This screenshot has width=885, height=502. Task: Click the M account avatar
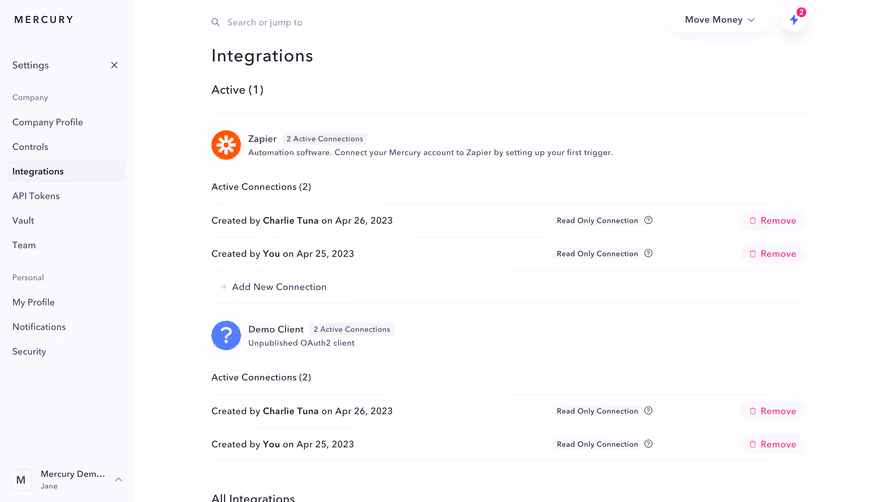21,480
